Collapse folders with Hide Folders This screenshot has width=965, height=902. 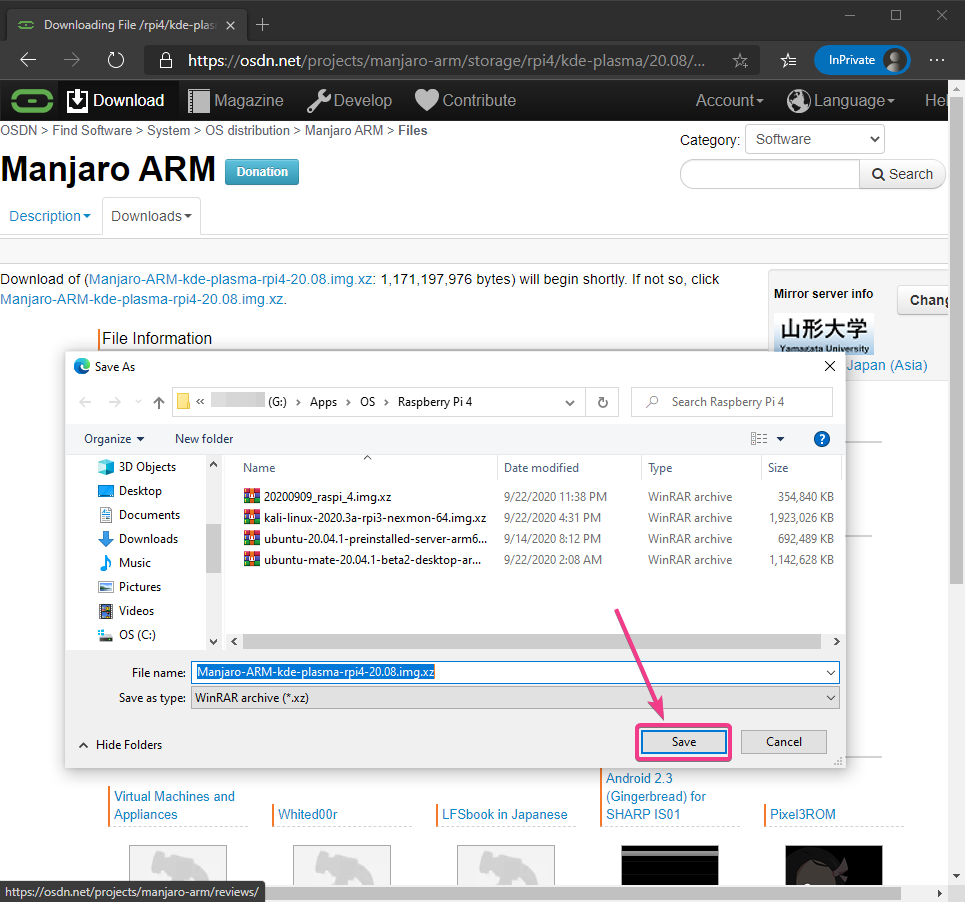(120, 745)
